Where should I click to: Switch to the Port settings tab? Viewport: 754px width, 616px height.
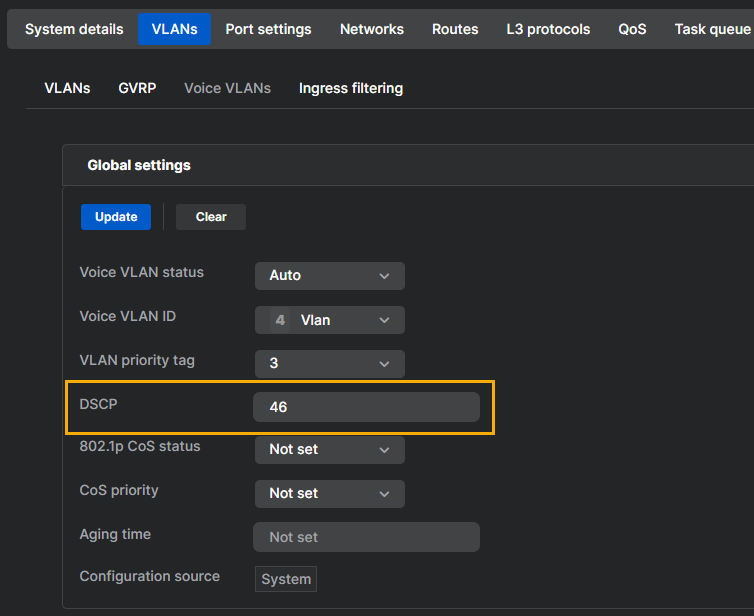point(268,29)
